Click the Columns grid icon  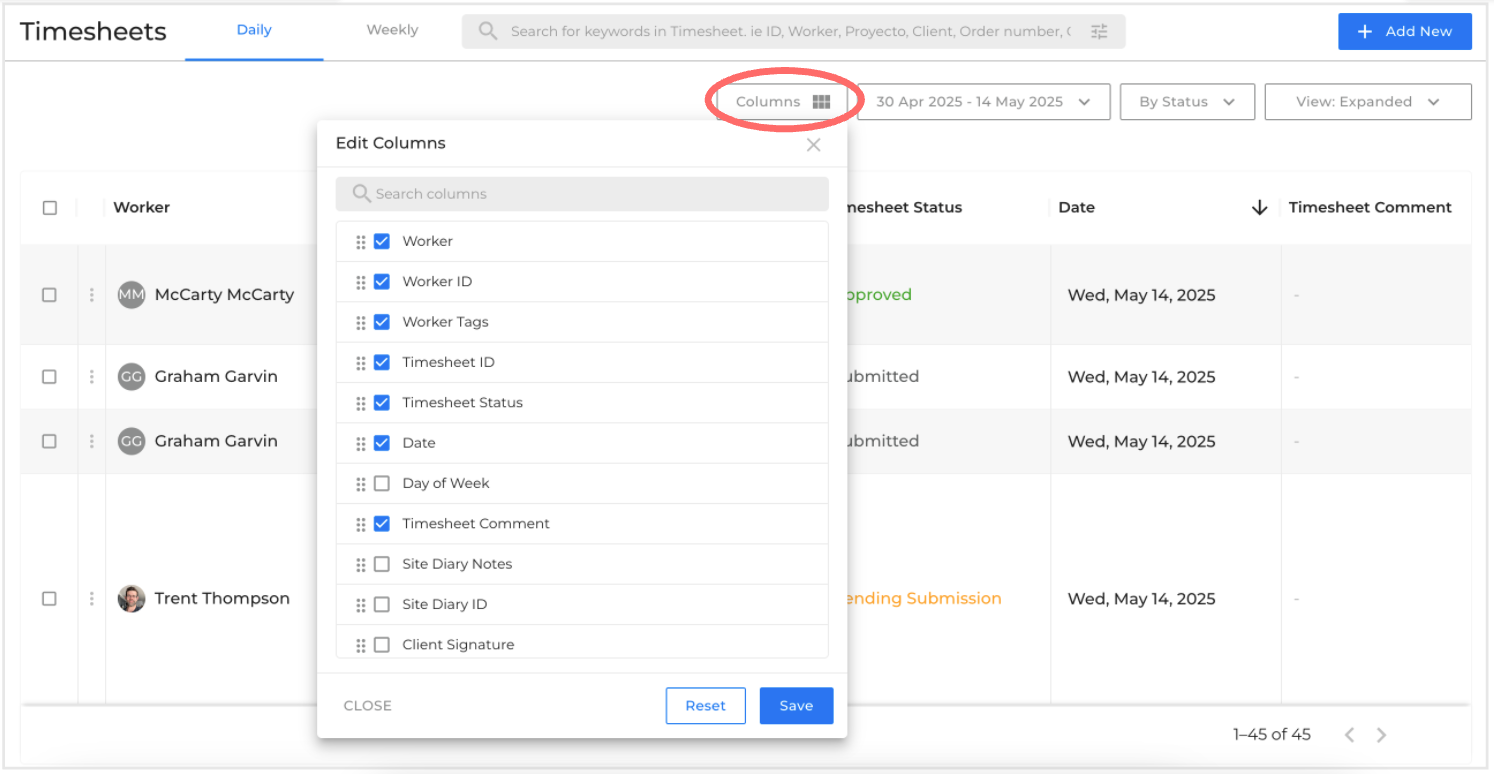821,102
